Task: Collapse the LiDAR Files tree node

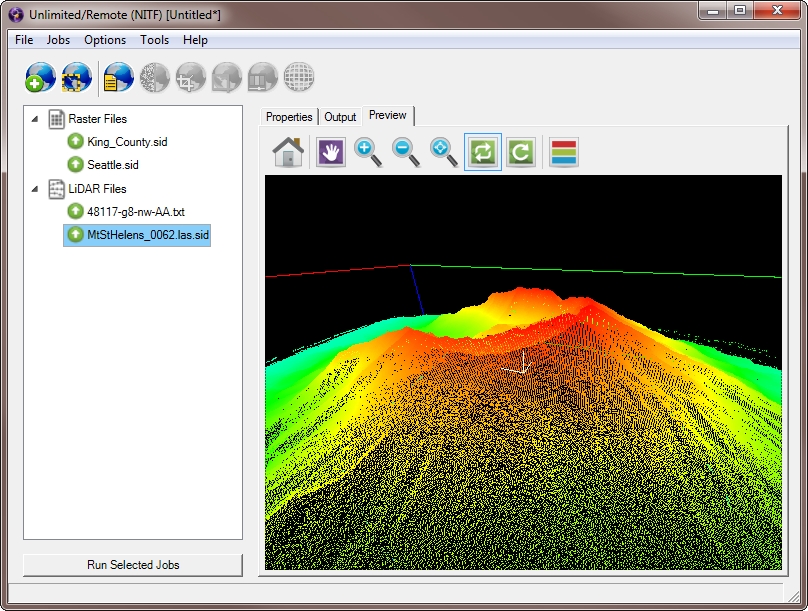Action: [35, 189]
